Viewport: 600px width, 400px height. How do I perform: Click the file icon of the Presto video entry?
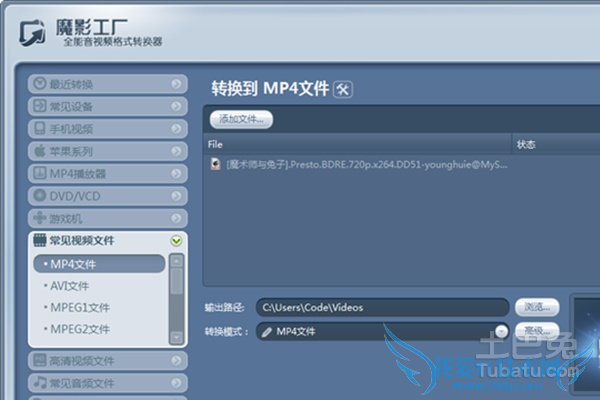216,165
